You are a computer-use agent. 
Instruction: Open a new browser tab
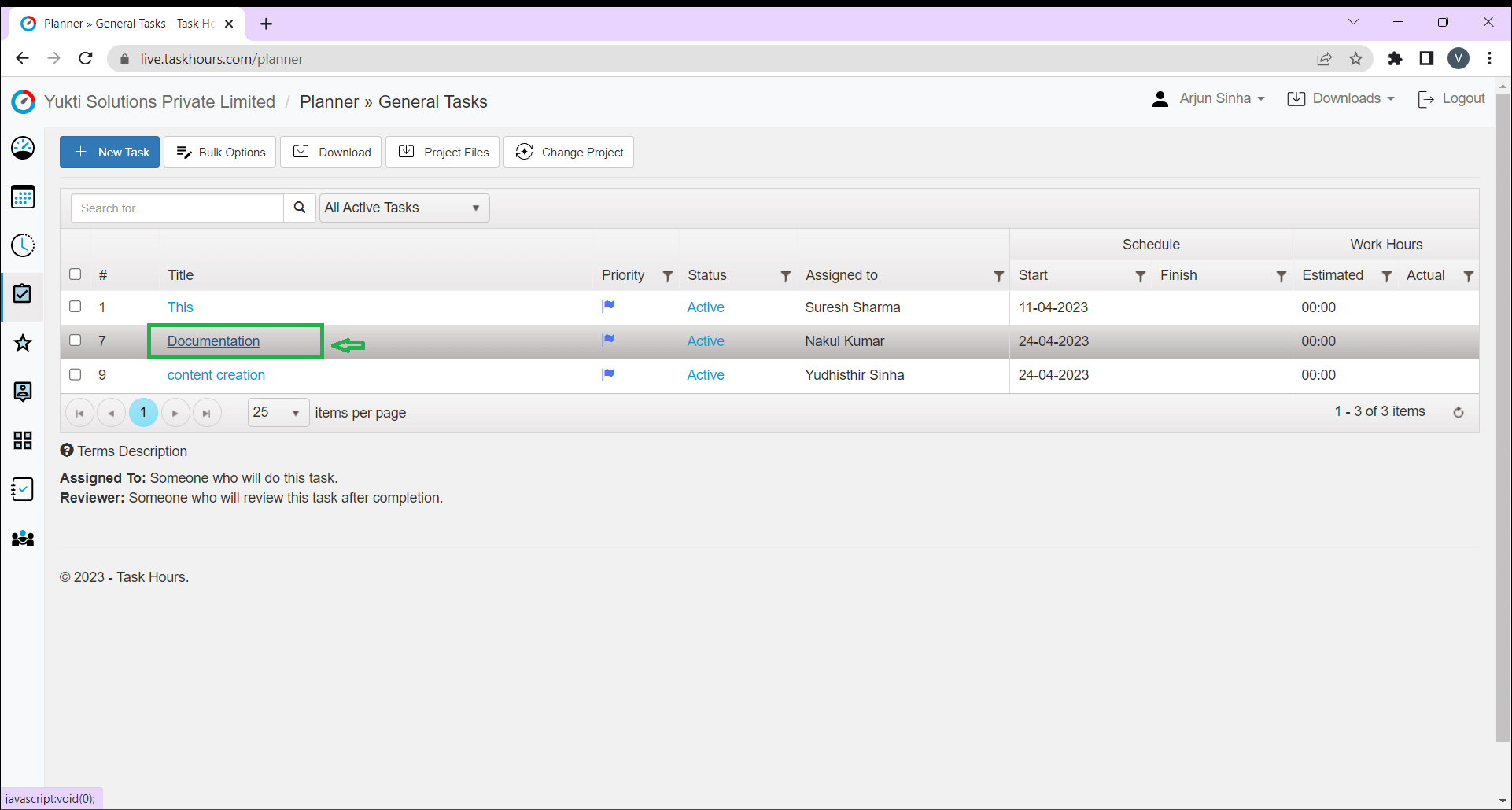267,24
